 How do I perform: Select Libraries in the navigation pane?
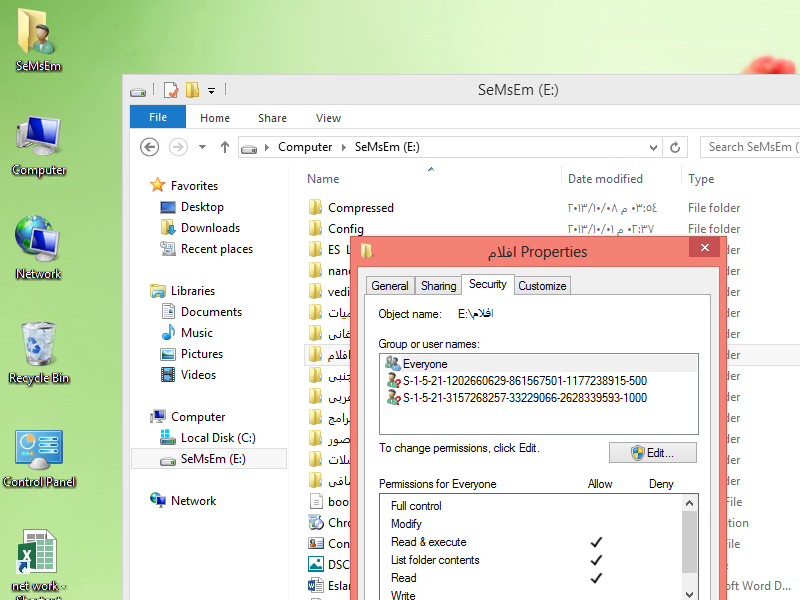coord(183,291)
